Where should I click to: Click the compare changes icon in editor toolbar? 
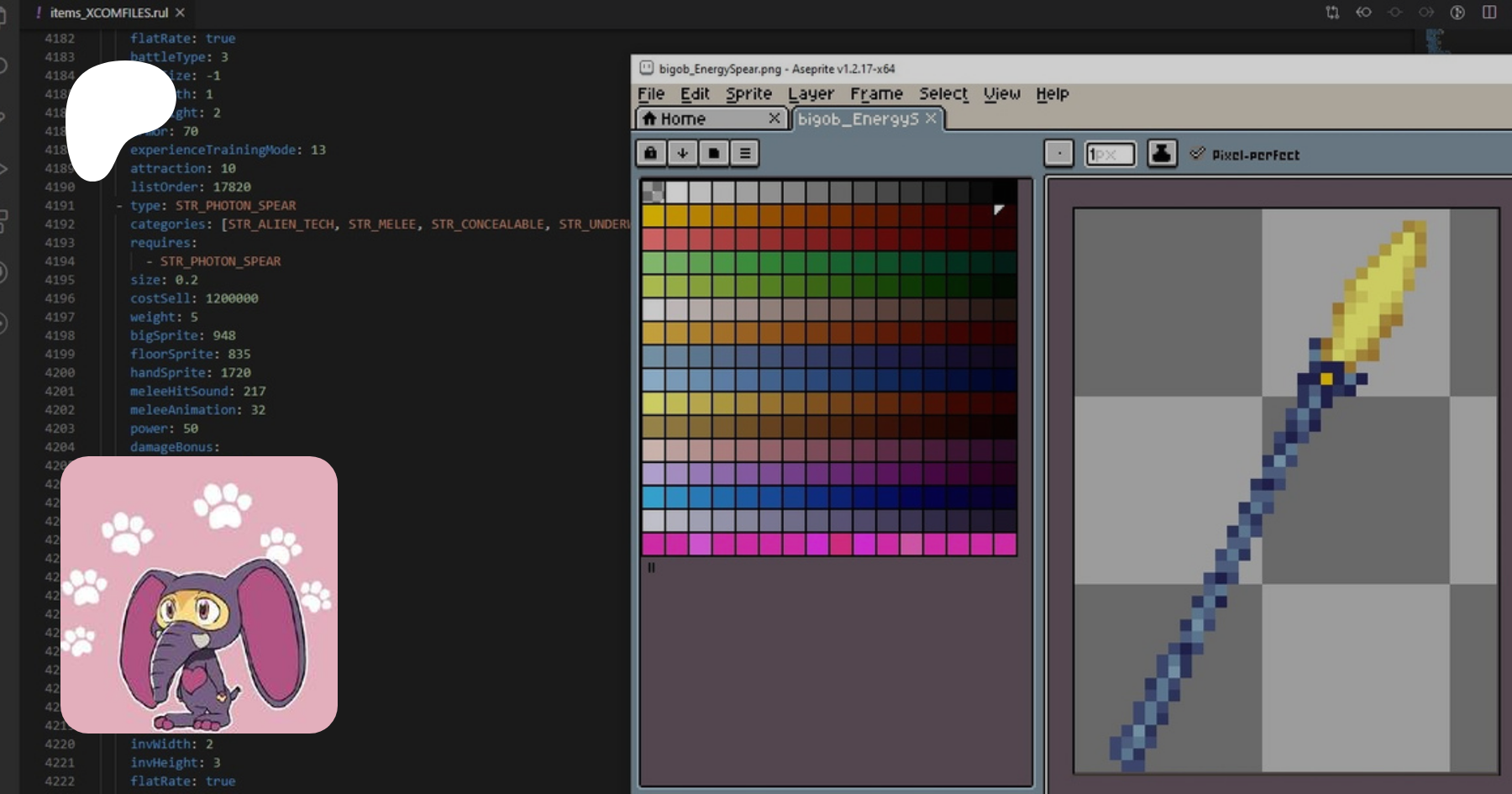(1332, 12)
